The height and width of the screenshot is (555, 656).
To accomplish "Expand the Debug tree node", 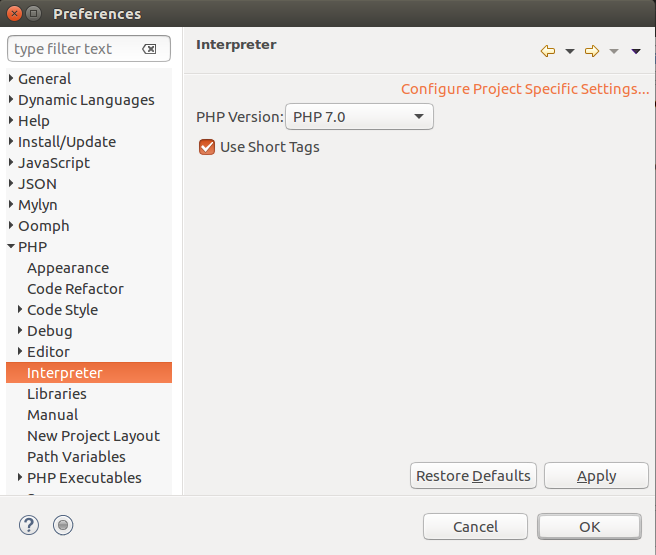I will 20,330.
